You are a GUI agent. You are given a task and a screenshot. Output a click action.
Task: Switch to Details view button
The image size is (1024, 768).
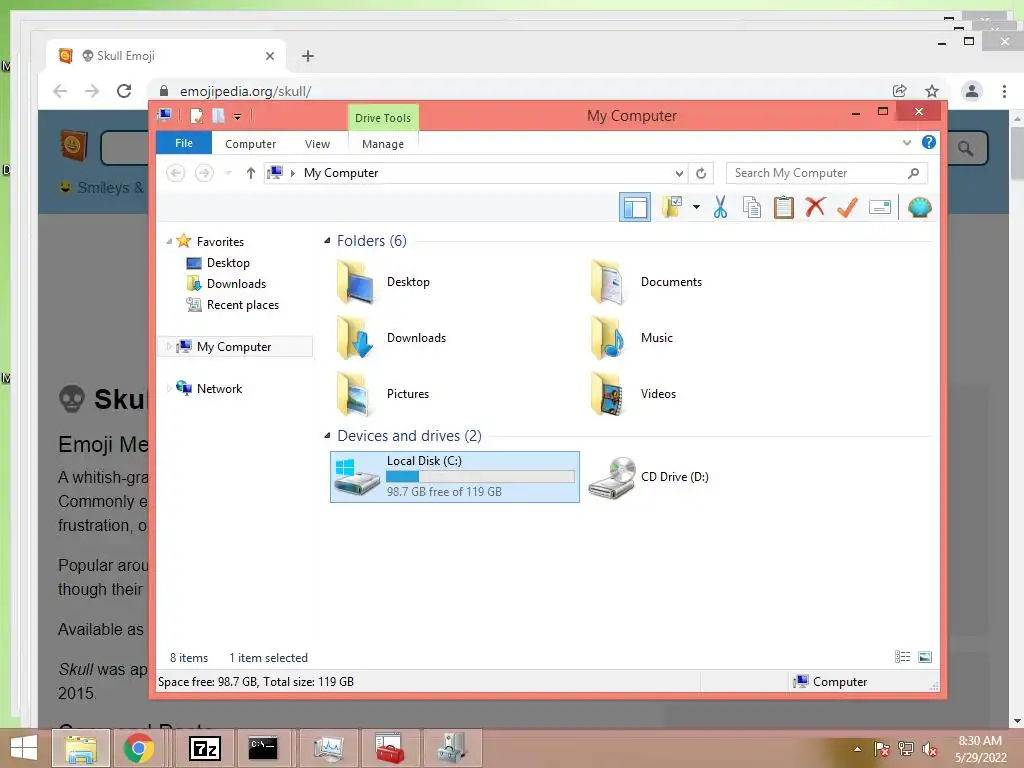point(903,657)
